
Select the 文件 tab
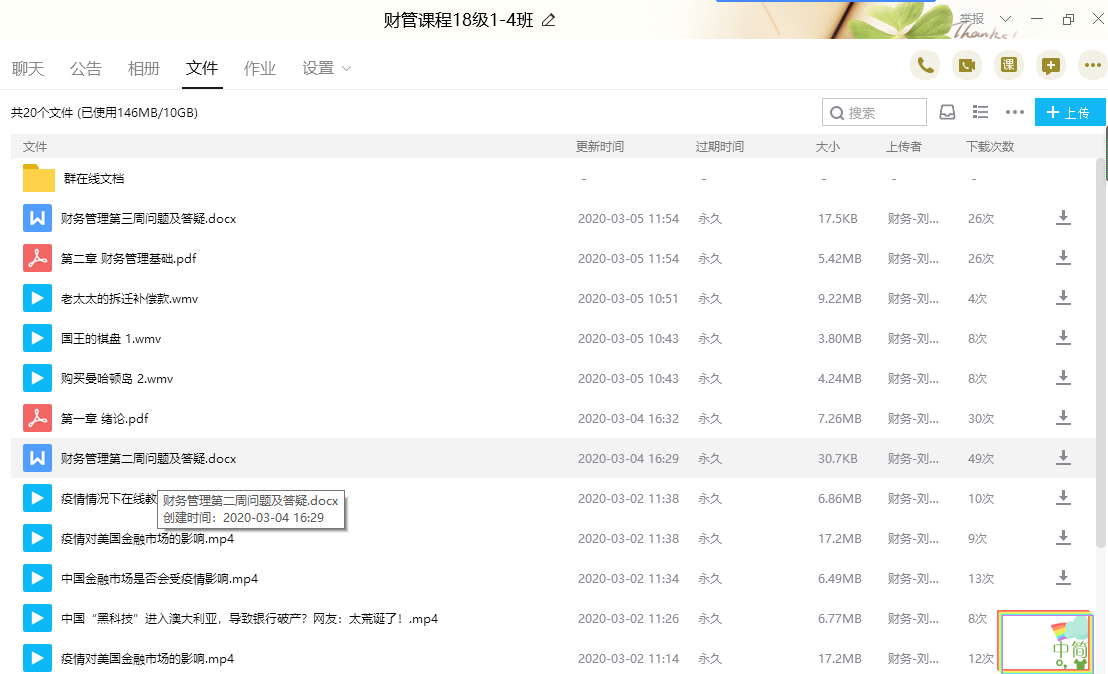click(202, 69)
